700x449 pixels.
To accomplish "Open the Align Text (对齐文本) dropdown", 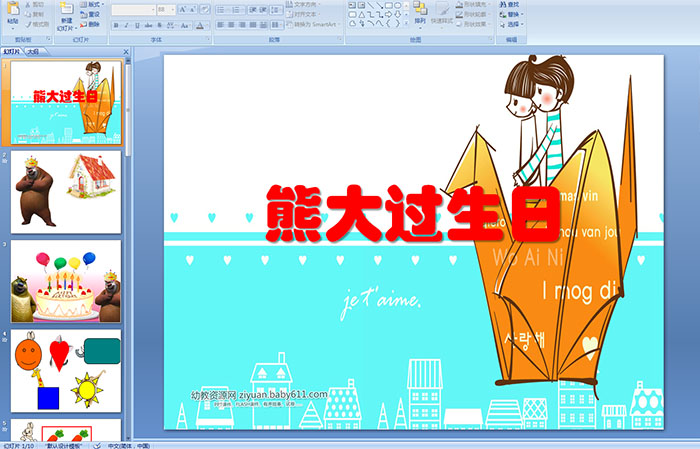I will [x=304, y=14].
